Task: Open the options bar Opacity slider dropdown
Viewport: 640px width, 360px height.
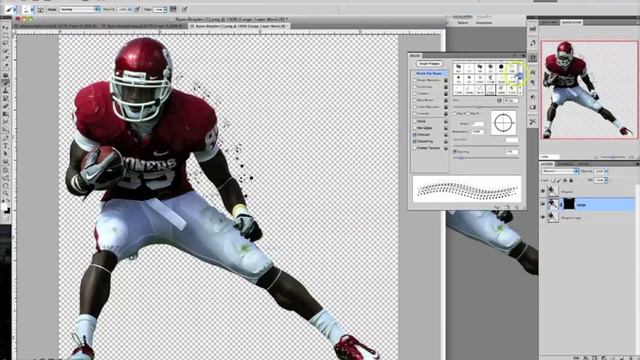Action: coord(130,9)
